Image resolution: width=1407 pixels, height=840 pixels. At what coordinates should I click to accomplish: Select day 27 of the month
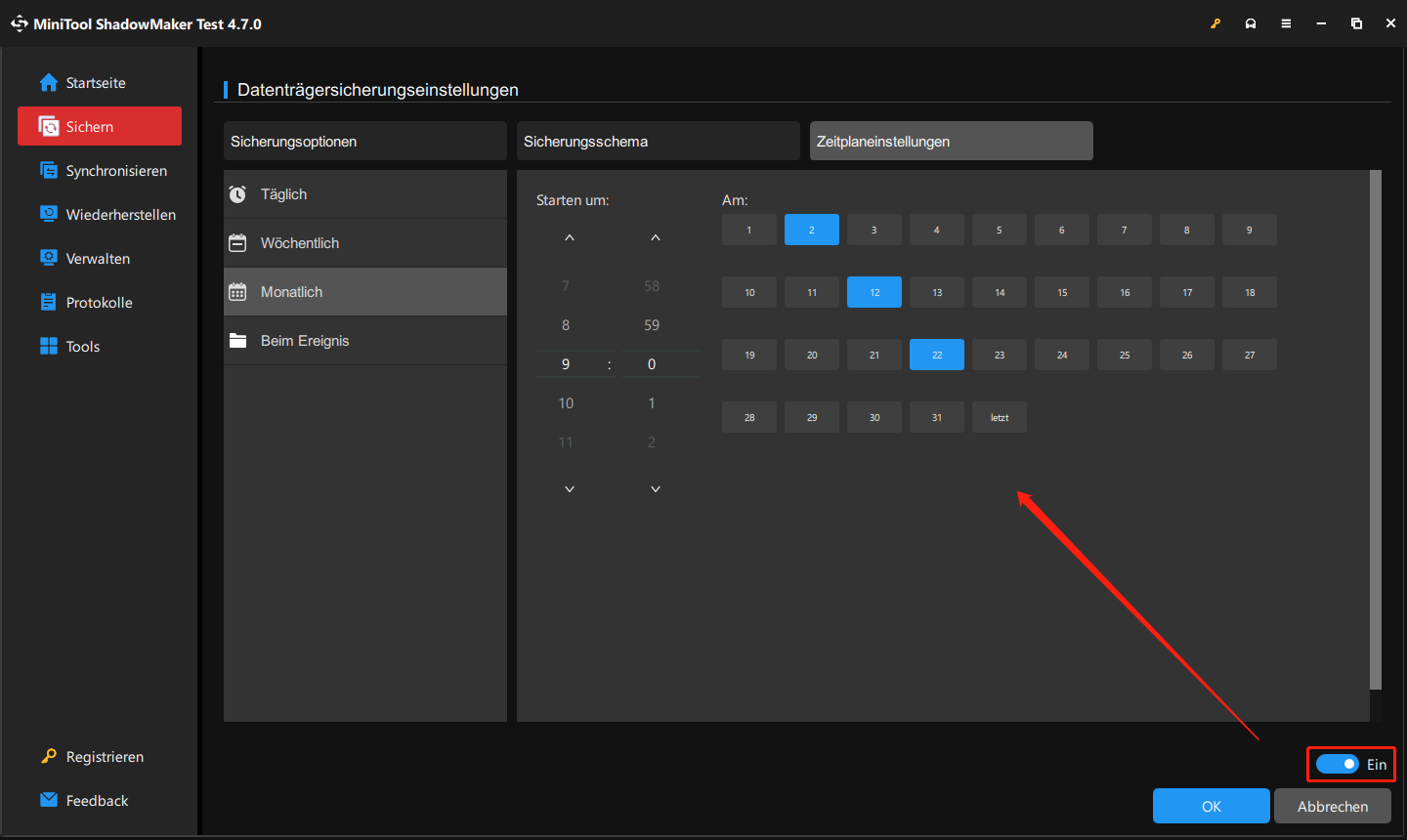[1250, 355]
